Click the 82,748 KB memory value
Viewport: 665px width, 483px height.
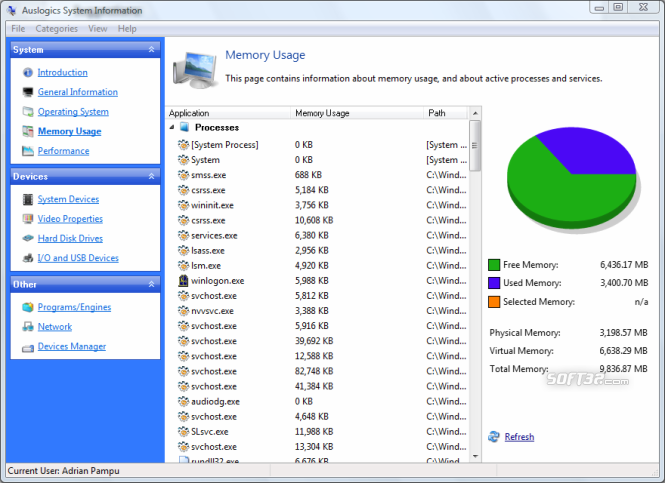point(314,371)
